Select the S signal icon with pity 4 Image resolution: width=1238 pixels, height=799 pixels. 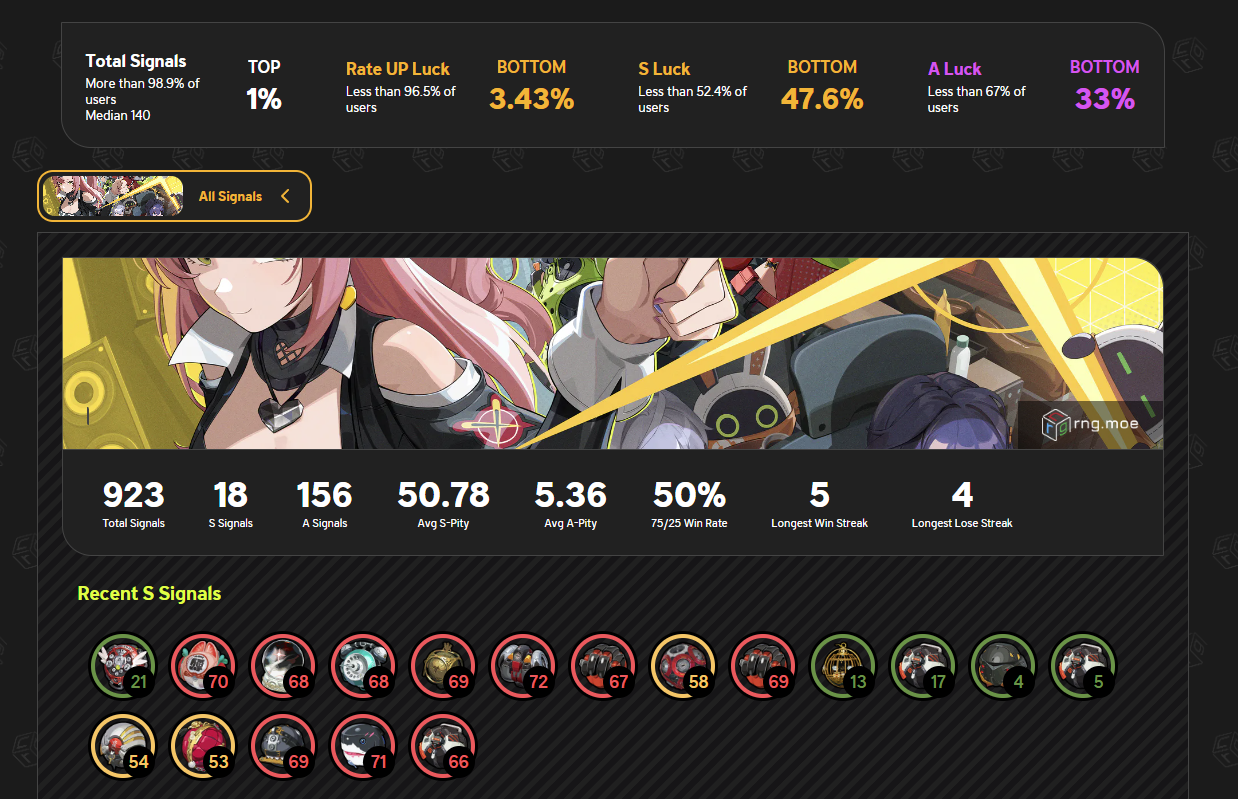click(1003, 666)
